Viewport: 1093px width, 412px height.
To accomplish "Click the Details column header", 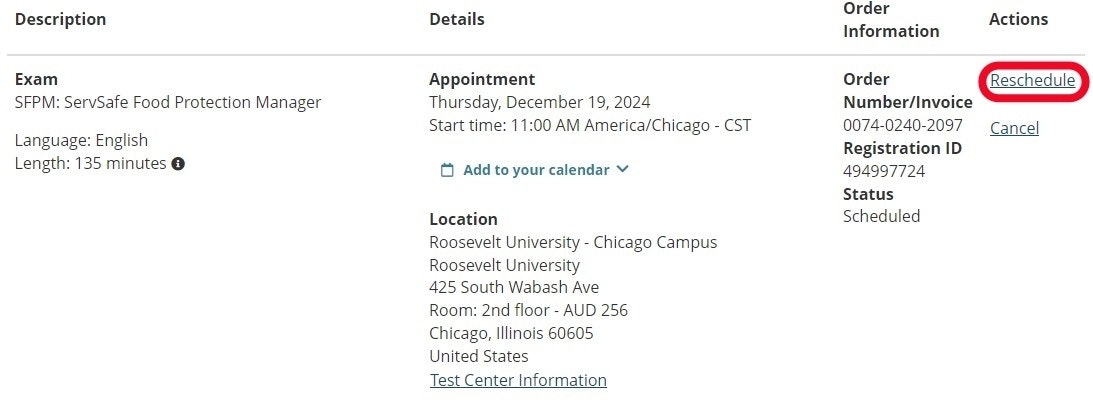I will pyautogui.click(x=457, y=19).
